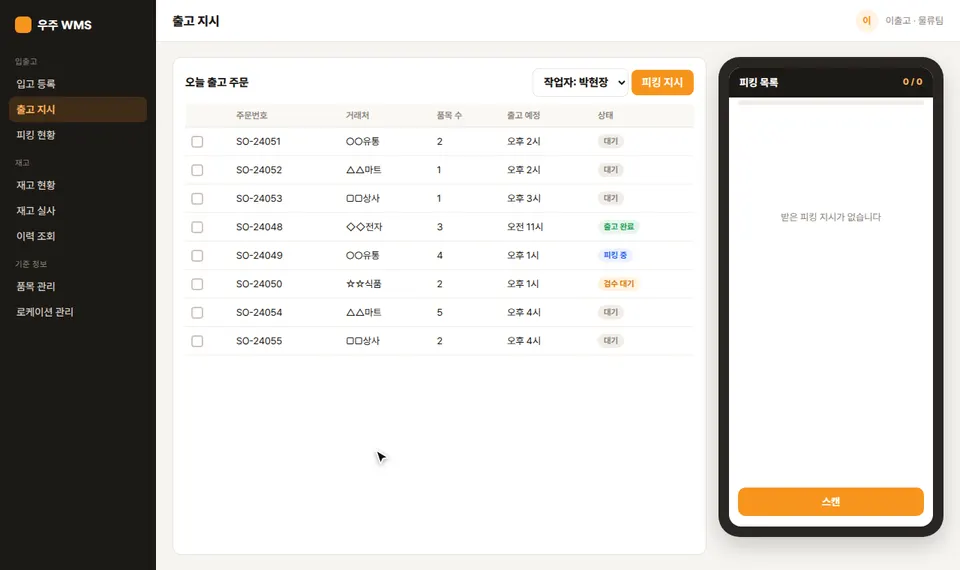Check the SO-24049 row checkbox

(x=197, y=255)
